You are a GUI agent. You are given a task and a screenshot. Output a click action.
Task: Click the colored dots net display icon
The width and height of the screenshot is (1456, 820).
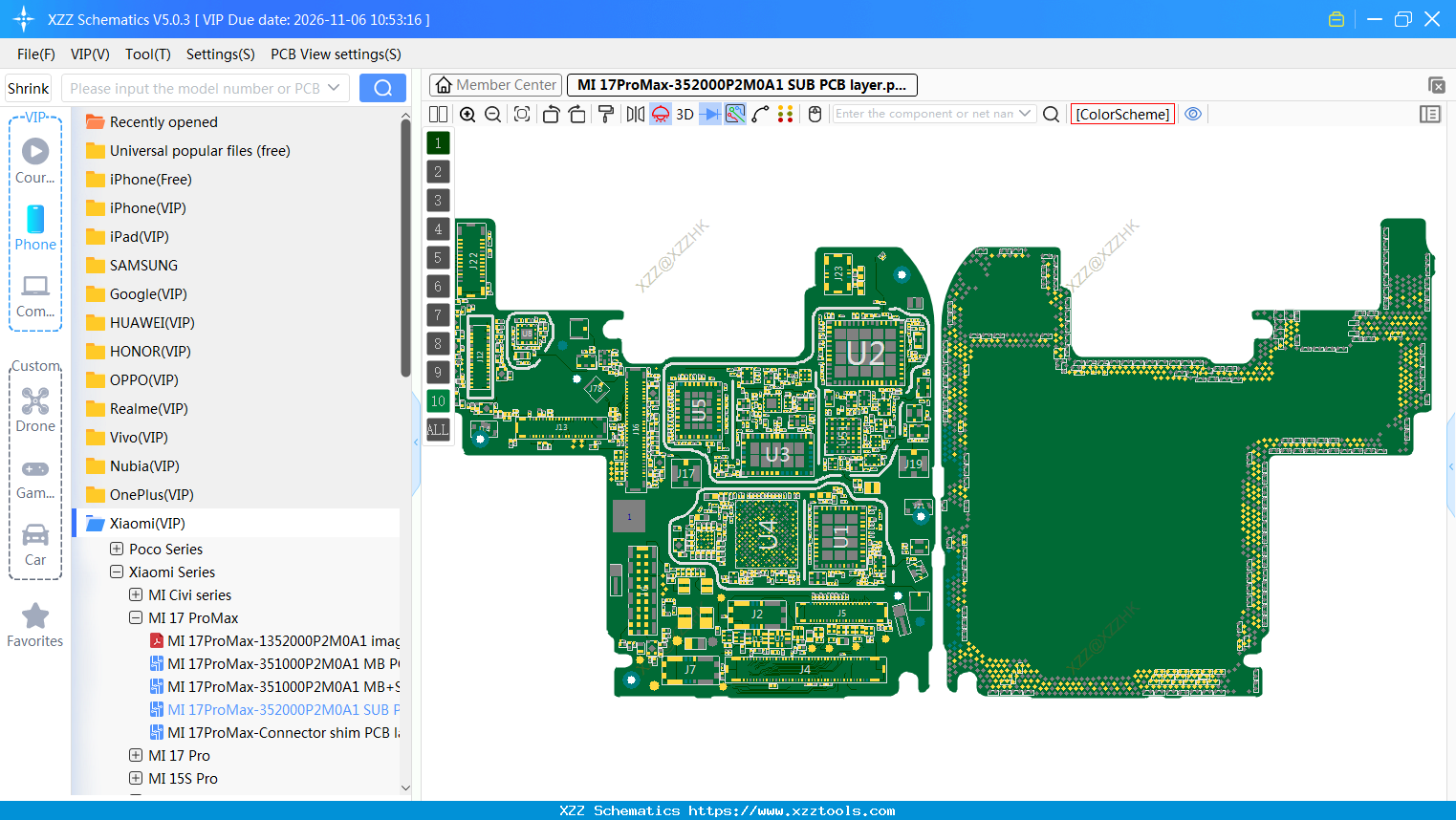click(x=786, y=114)
